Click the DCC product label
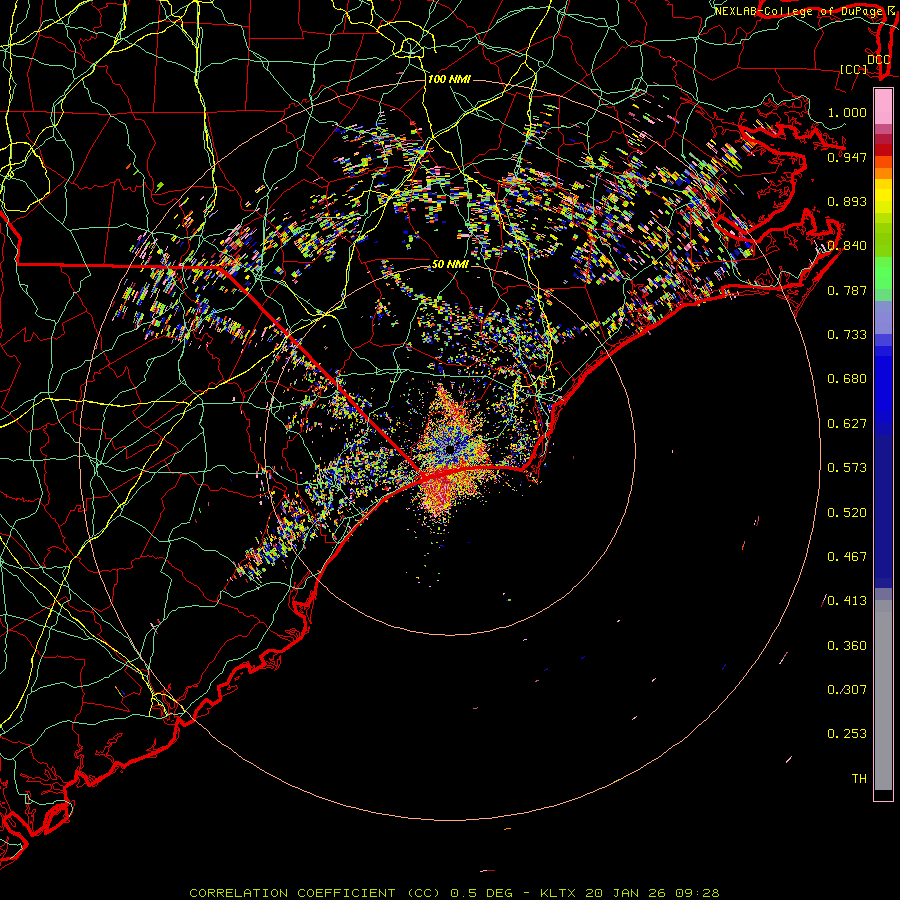This screenshot has width=900, height=900. [879, 60]
